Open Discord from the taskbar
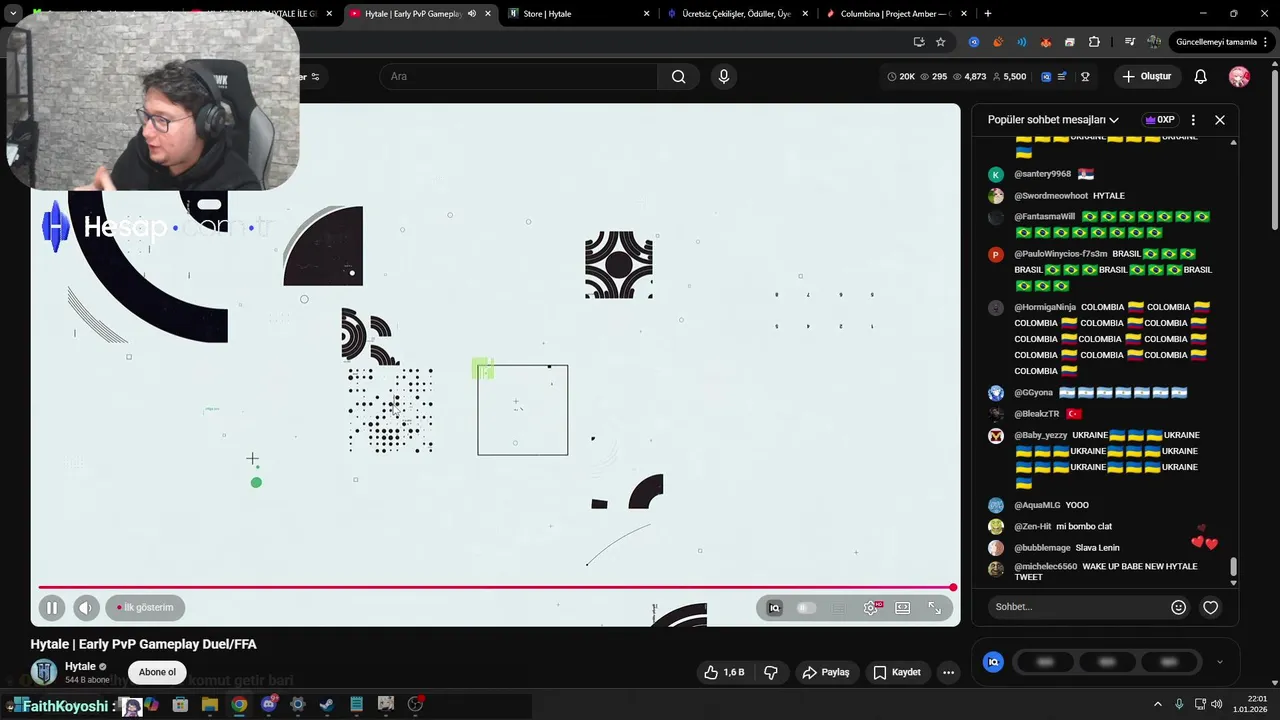This screenshot has width=1280, height=720. pyautogui.click(x=268, y=705)
